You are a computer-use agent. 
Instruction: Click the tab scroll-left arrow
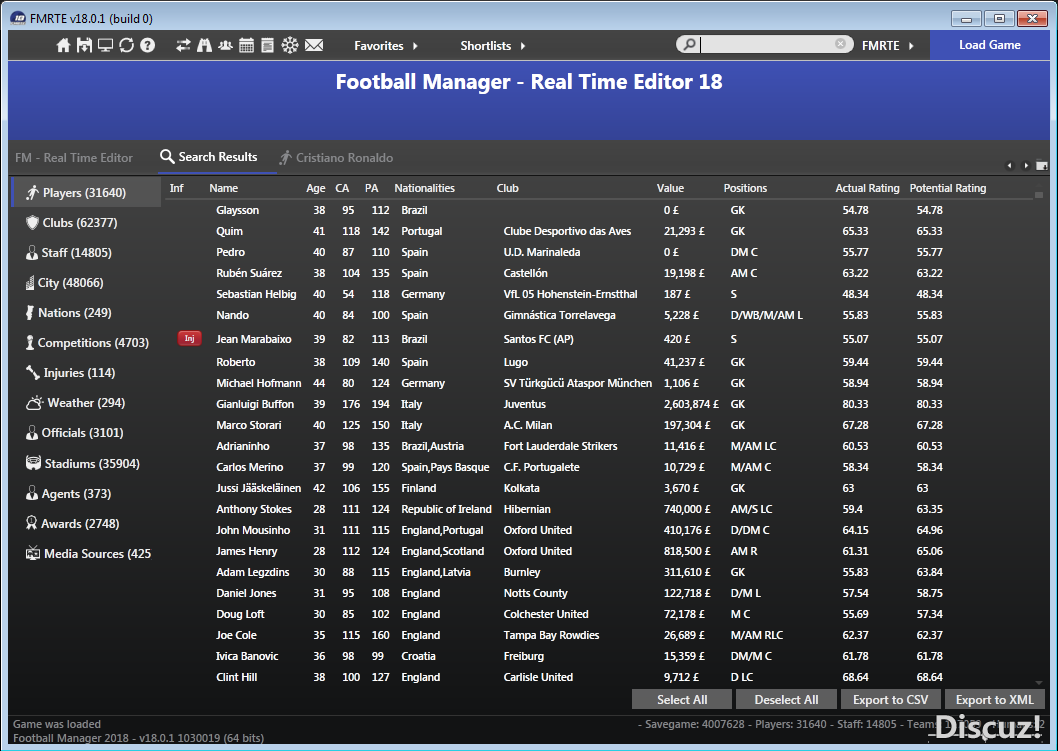(x=1010, y=165)
